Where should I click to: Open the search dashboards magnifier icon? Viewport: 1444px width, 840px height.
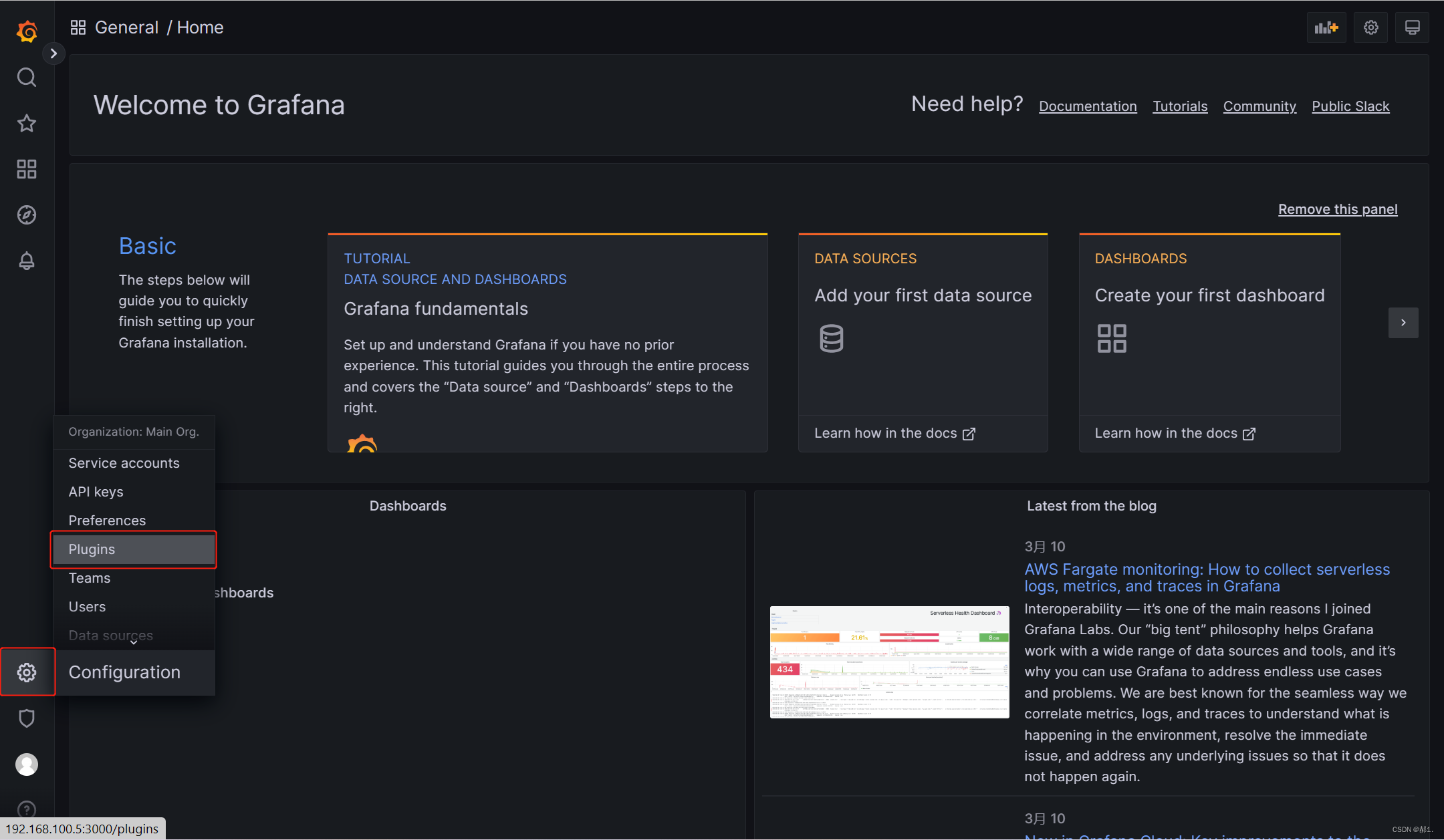click(x=27, y=78)
